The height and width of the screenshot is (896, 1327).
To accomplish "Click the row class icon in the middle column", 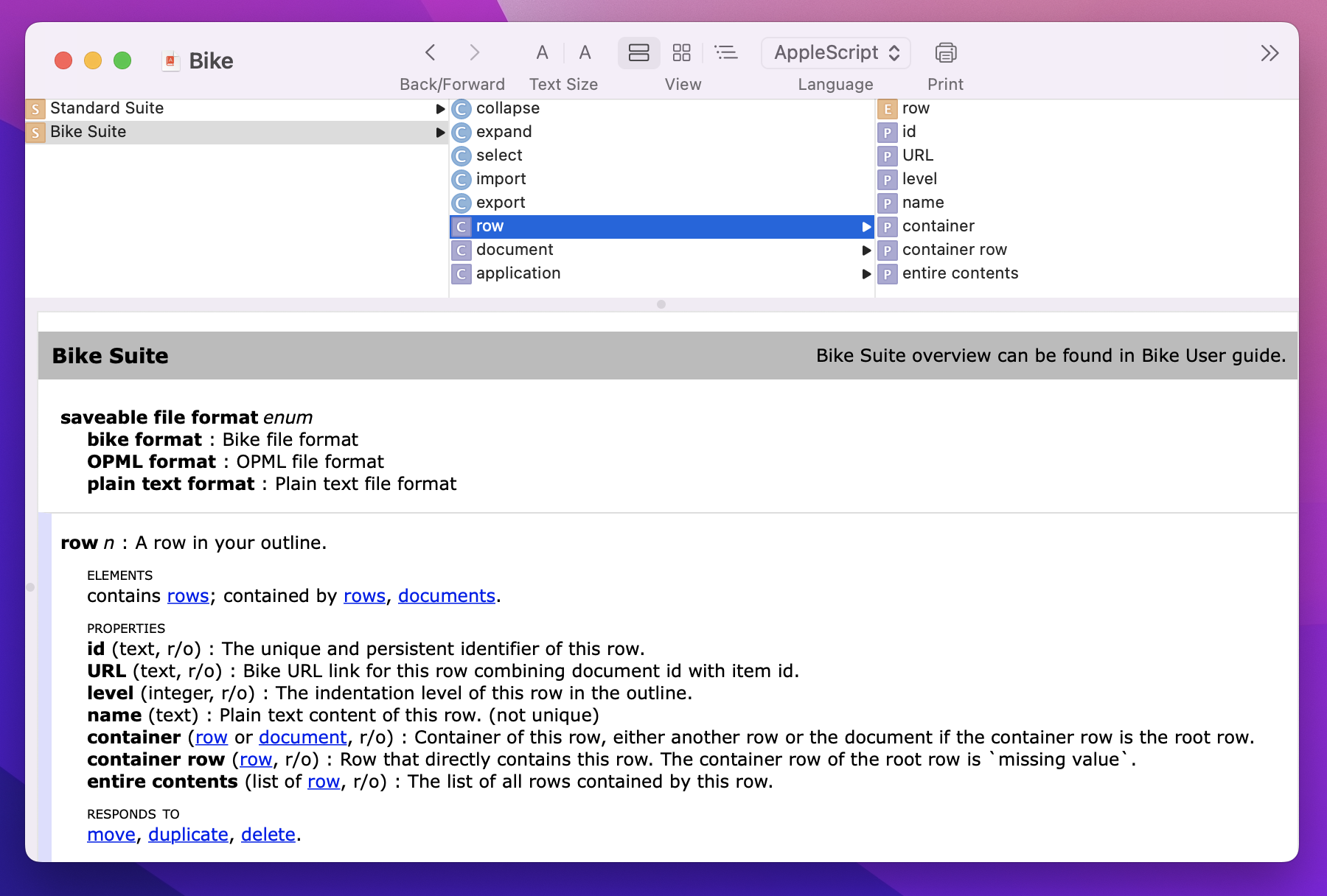I will [462, 227].
